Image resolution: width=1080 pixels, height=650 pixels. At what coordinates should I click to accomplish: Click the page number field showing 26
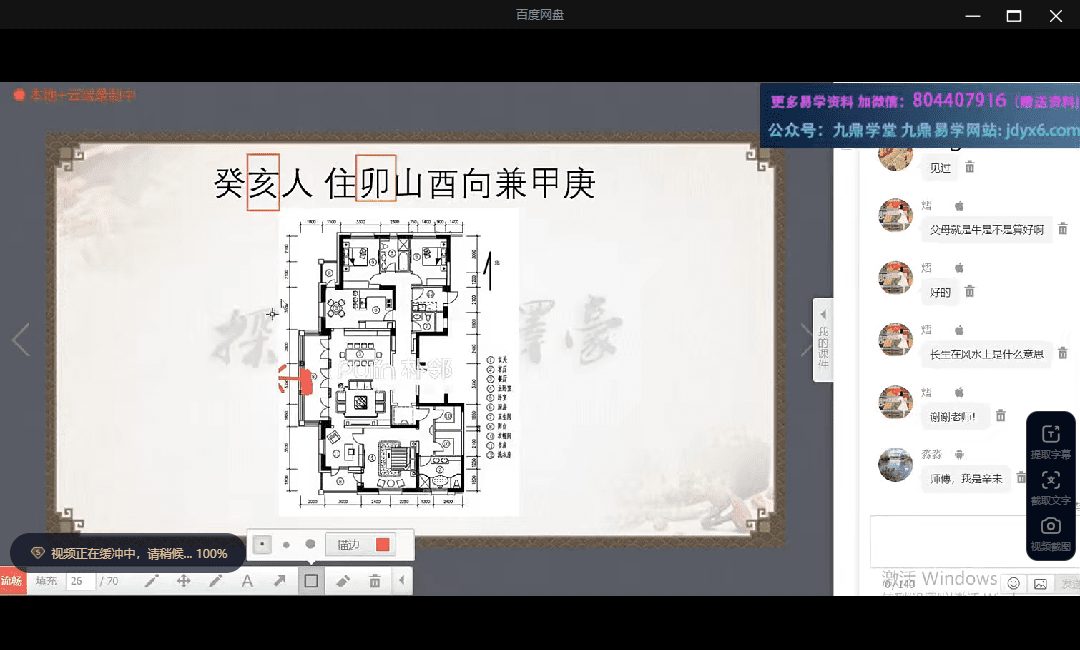[79, 581]
